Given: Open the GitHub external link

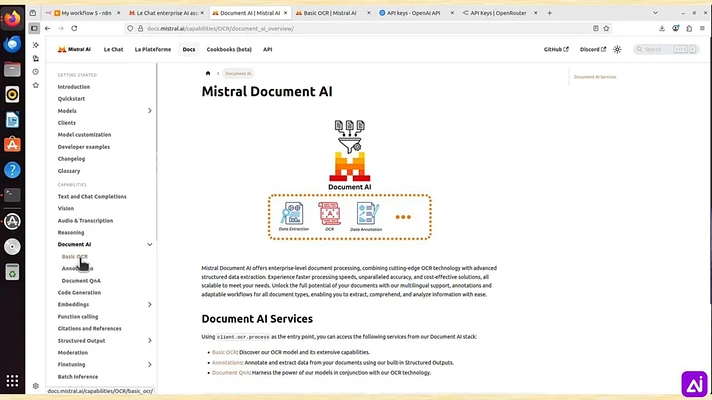Looking at the screenshot, I should coord(556,49).
